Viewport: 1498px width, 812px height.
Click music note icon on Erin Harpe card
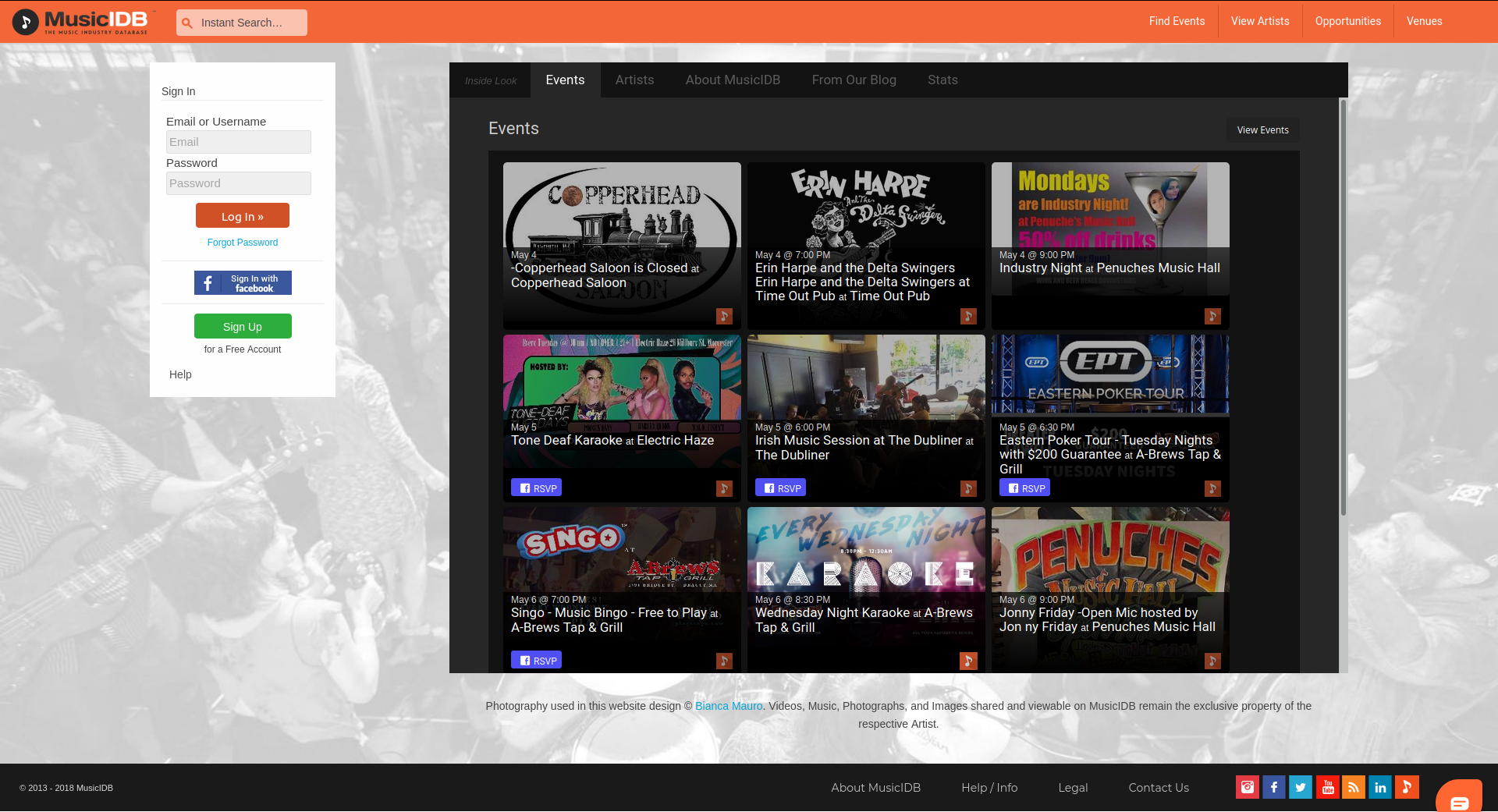point(968,316)
